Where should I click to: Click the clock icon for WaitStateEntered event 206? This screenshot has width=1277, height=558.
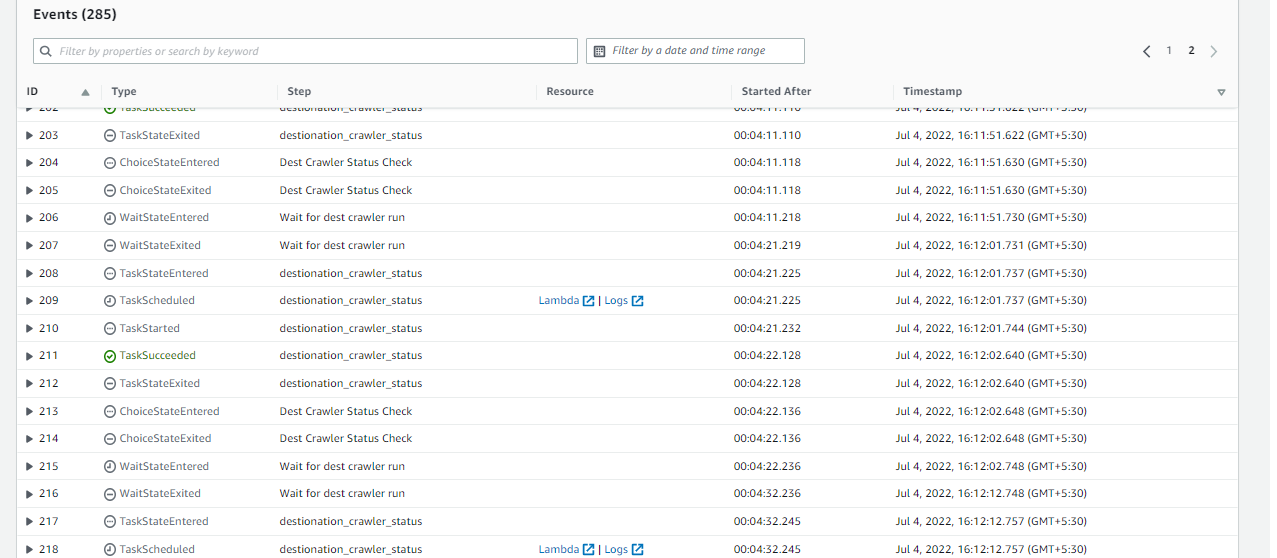(x=110, y=218)
